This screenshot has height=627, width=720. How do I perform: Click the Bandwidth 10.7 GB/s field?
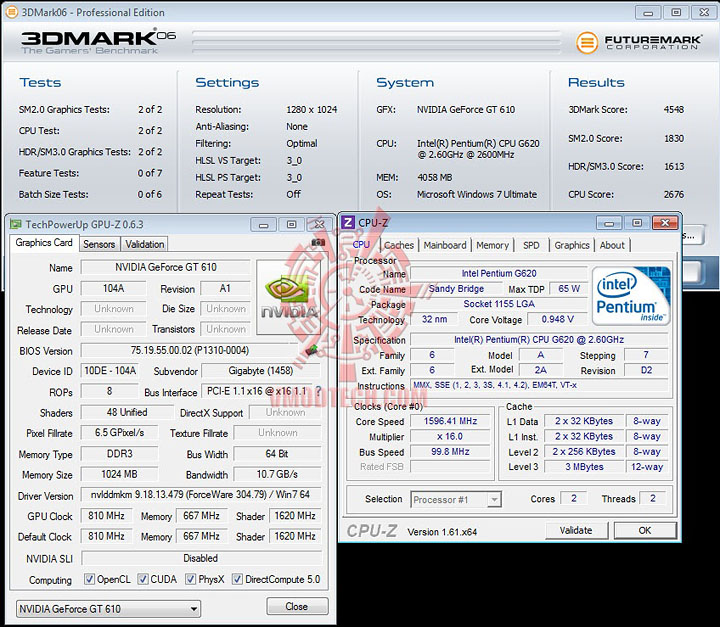277,474
